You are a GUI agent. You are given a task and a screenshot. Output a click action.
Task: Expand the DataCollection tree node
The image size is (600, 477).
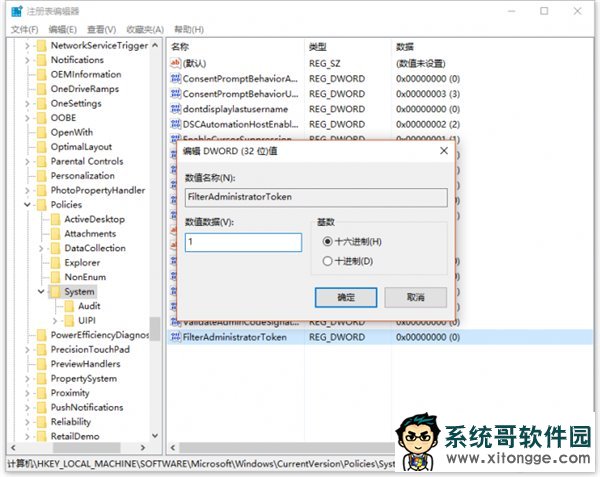coord(41,248)
